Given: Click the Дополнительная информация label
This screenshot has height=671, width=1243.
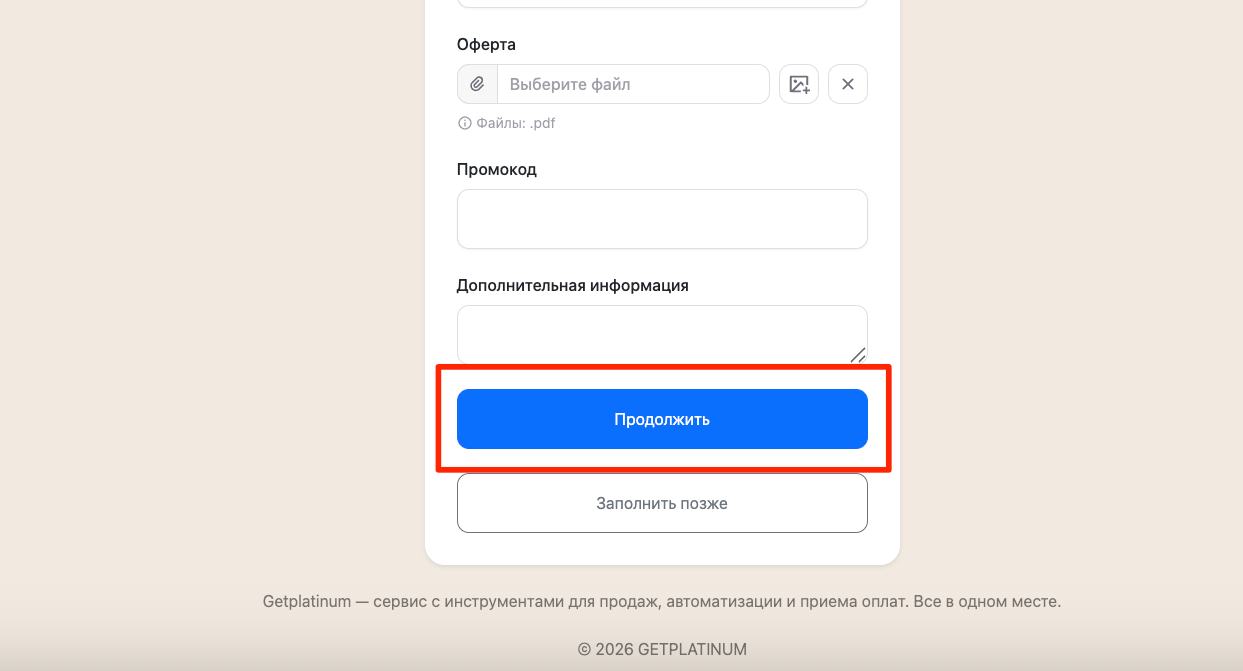Looking at the screenshot, I should coord(572,285).
